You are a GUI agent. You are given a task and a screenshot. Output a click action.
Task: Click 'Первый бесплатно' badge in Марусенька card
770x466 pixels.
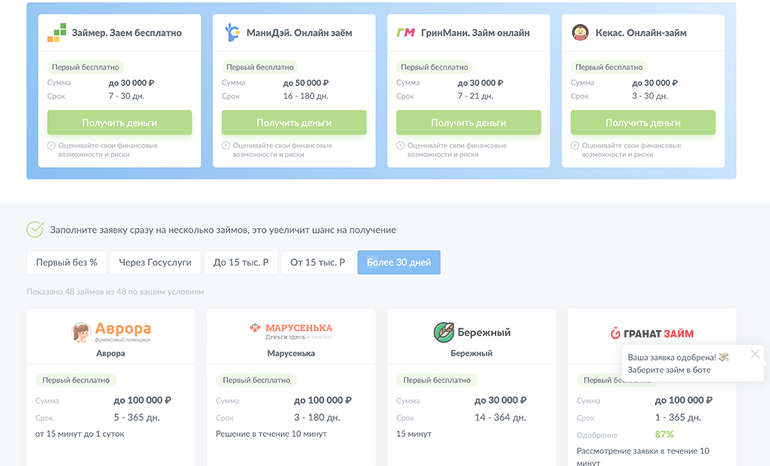(256, 380)
